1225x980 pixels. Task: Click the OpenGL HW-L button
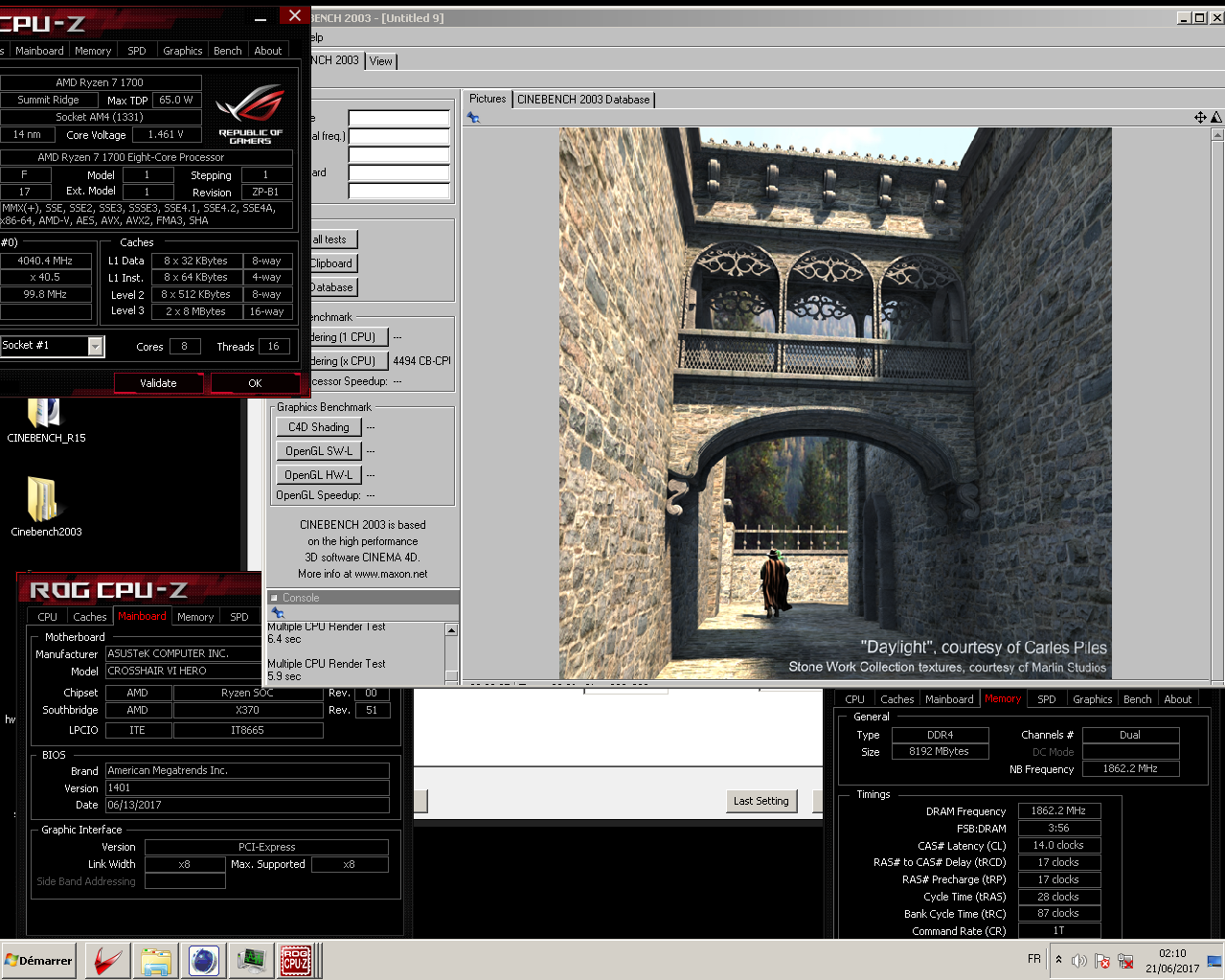(x=319, y=475)
